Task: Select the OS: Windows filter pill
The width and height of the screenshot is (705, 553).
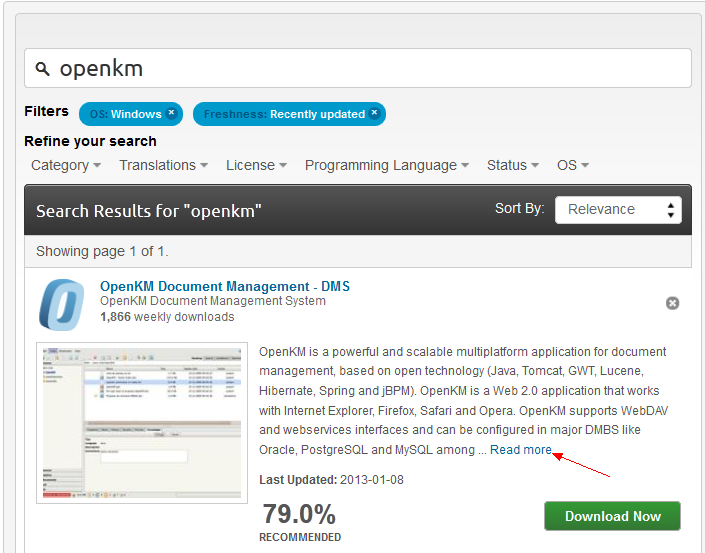Action: (x=131, y=114)
